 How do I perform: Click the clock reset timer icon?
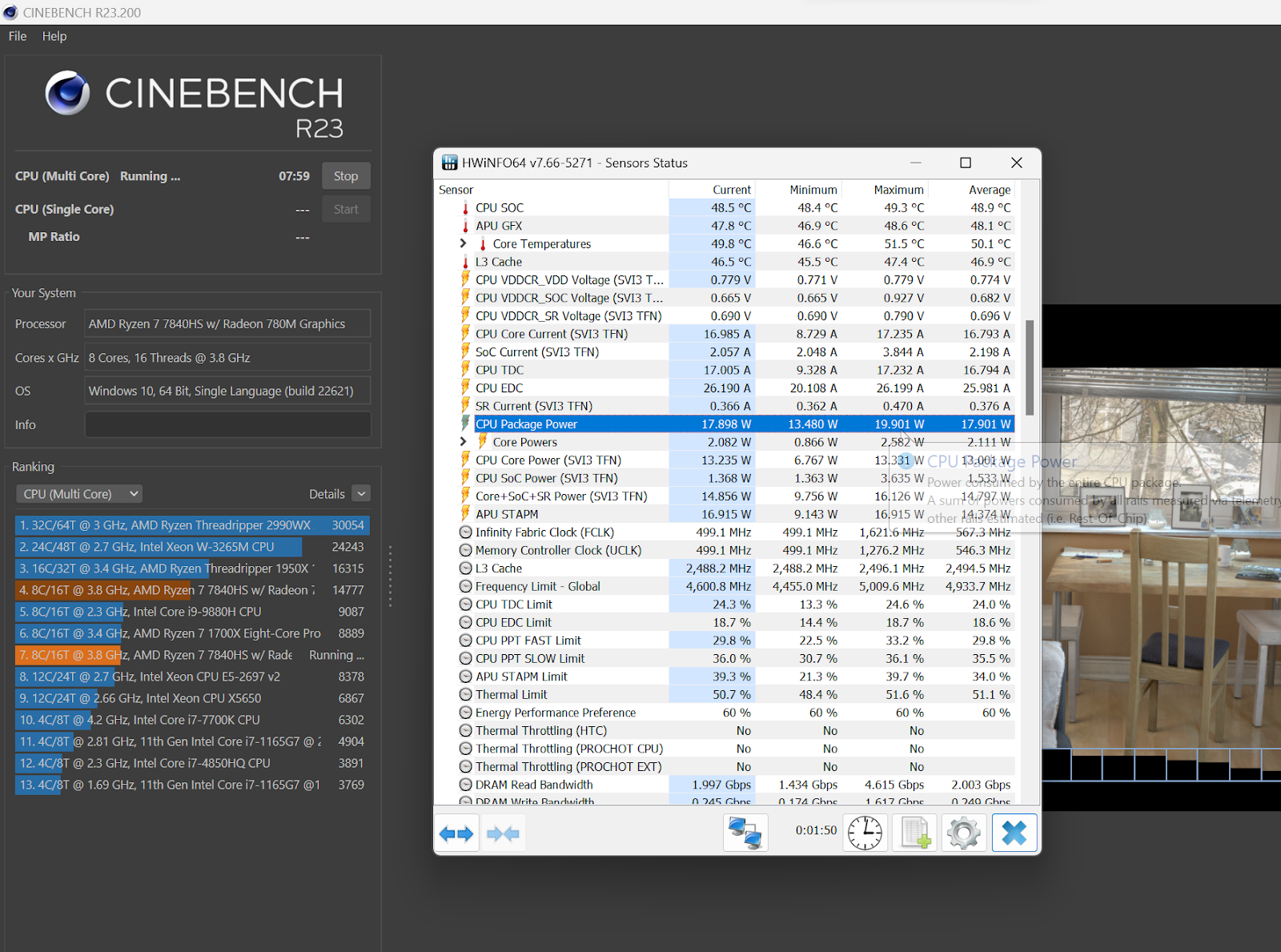coord(865,834)
